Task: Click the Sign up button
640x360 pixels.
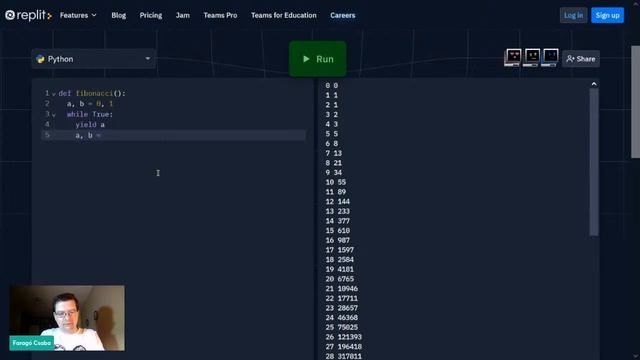Action: tap(607, 15)
